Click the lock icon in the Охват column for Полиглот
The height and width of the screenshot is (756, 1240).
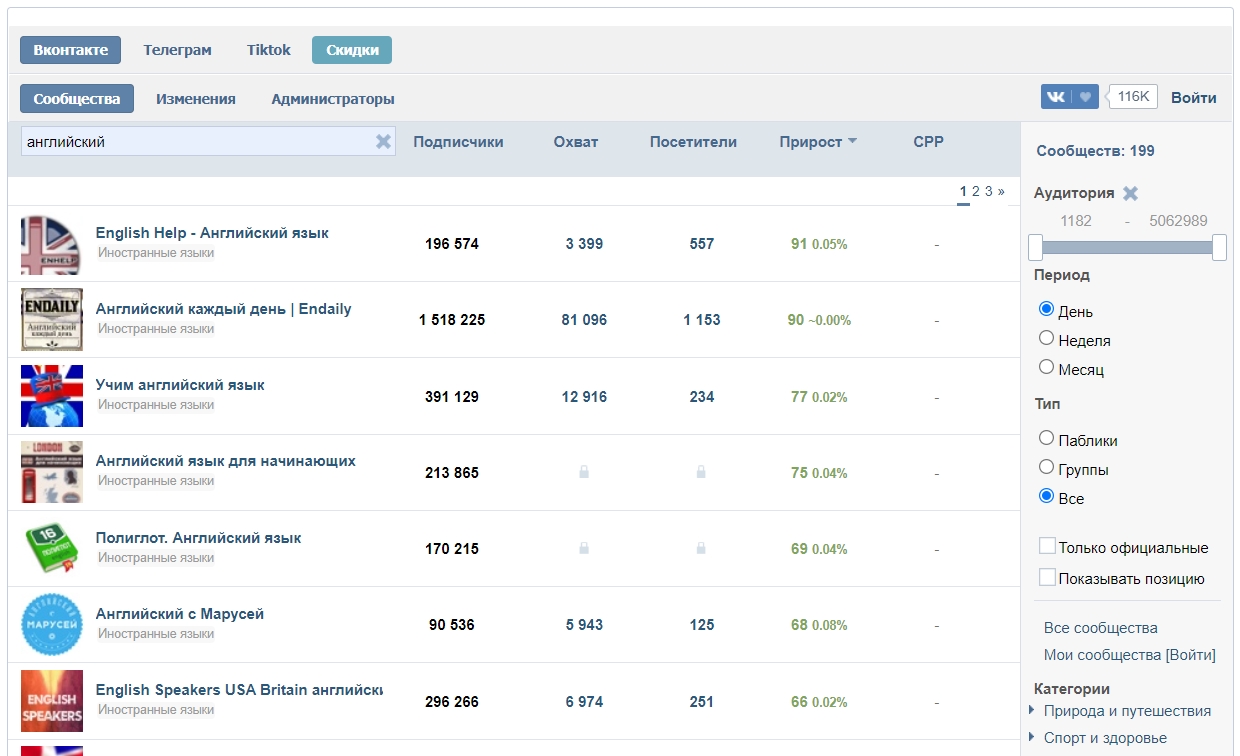point(584,549)
